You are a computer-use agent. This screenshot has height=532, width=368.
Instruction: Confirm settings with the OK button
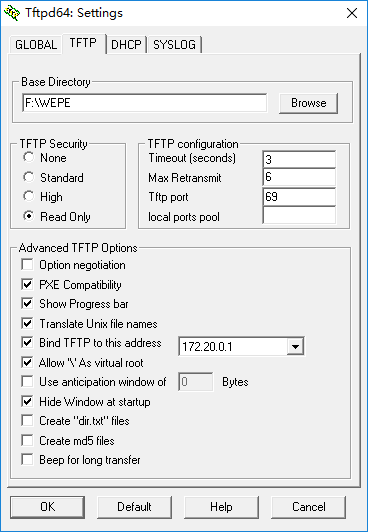[47, 507]
